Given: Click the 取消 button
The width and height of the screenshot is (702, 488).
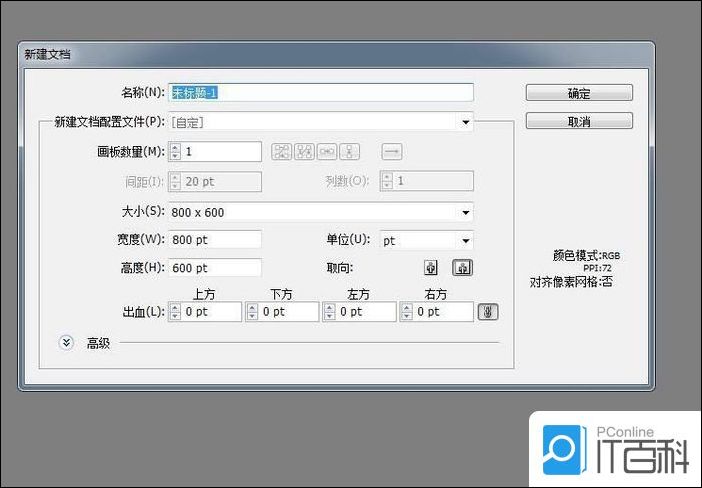Looking at the screenshot, I should pos(579,121).
